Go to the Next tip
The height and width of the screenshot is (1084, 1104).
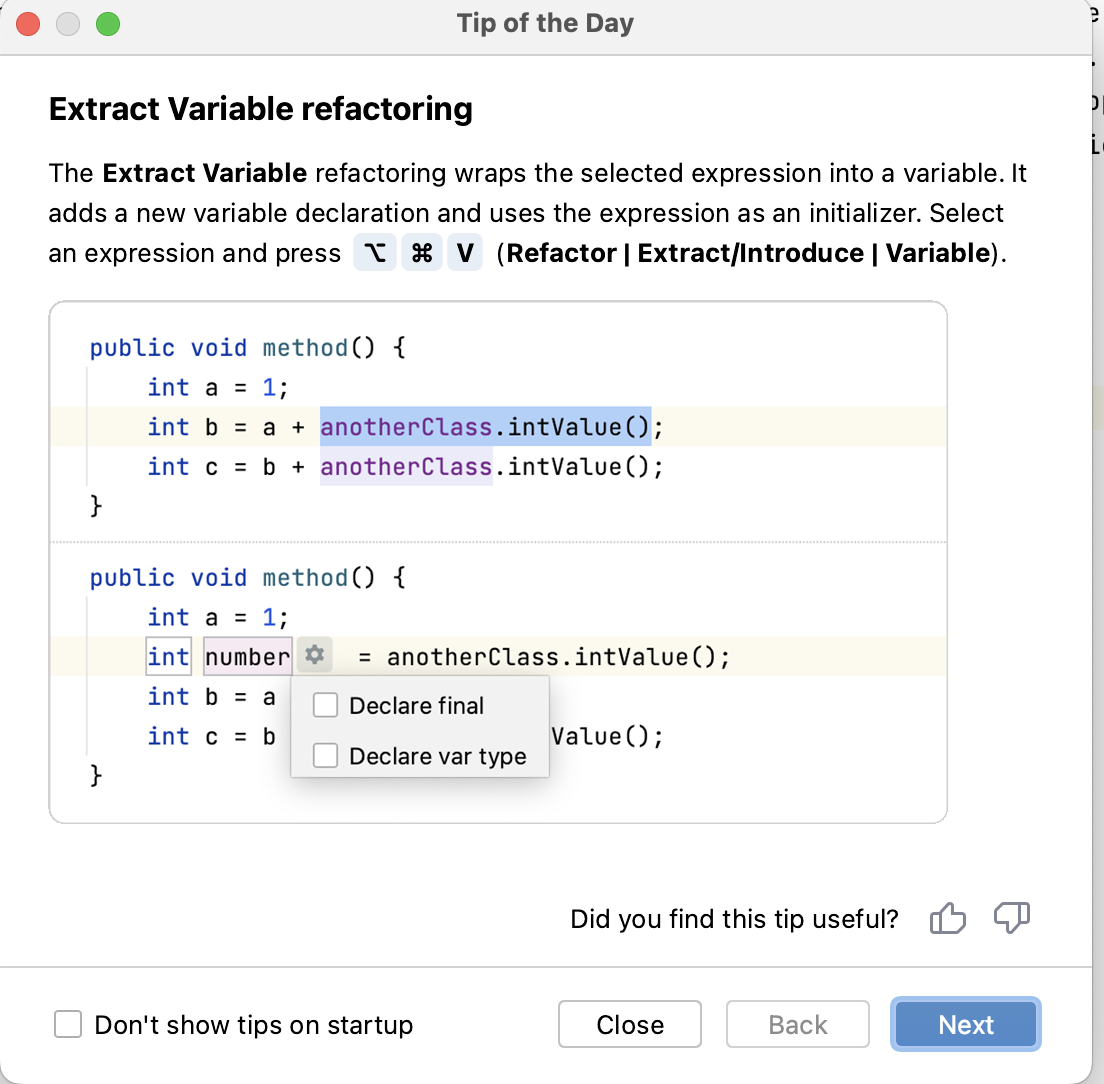[965, 1024]
